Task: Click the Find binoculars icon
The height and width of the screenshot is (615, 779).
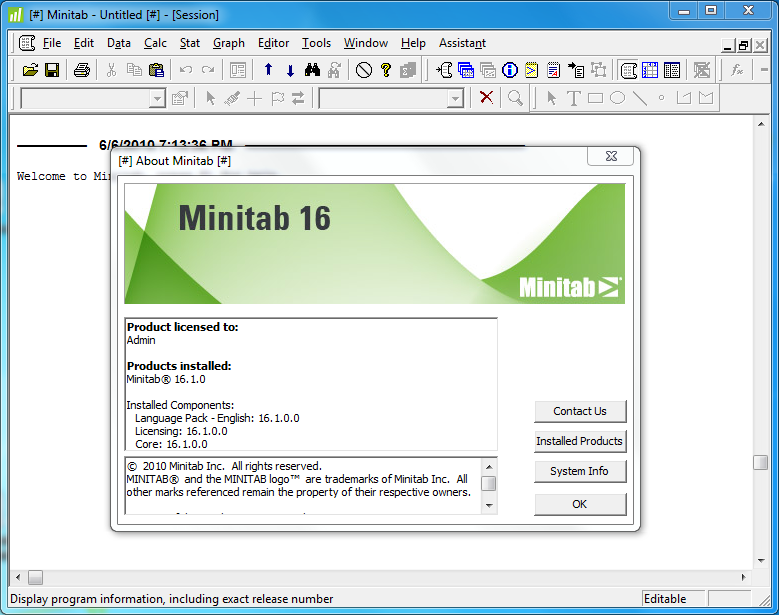Action: [x=312, y=70]
